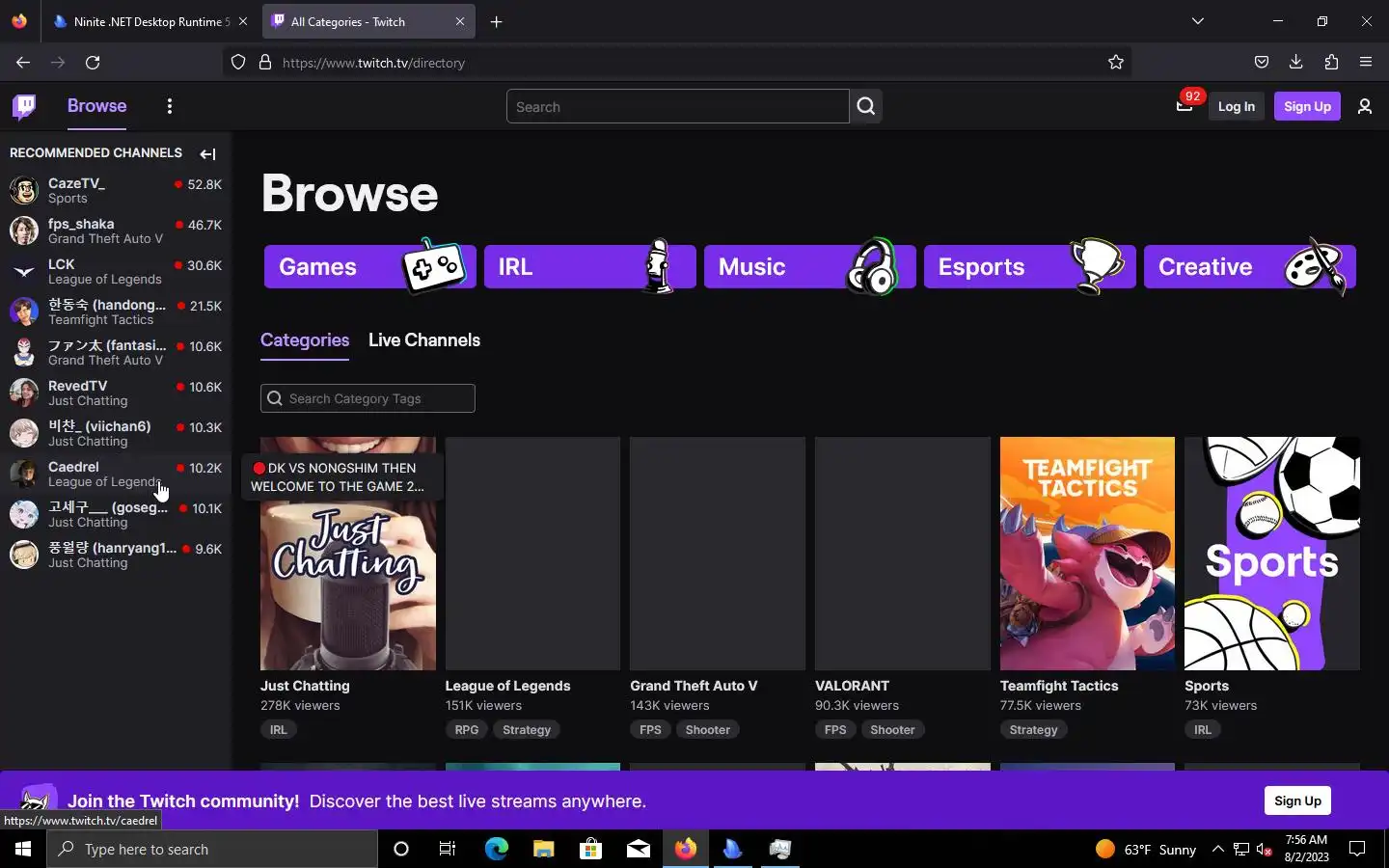
Task: Open fantasista Grand Theft Auto channel avatar
Action: [24, 352]
